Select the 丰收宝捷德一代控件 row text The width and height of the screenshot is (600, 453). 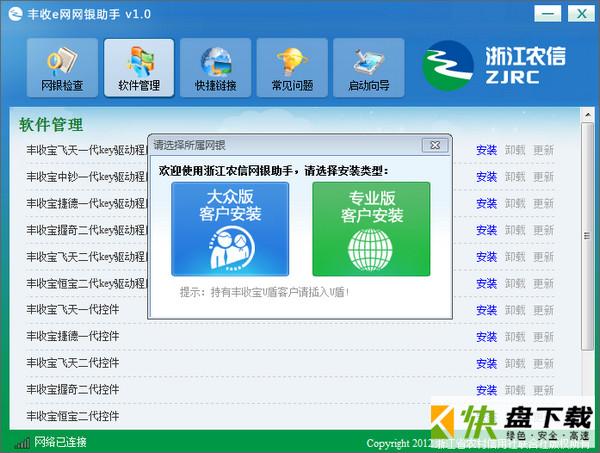[73, 336]
